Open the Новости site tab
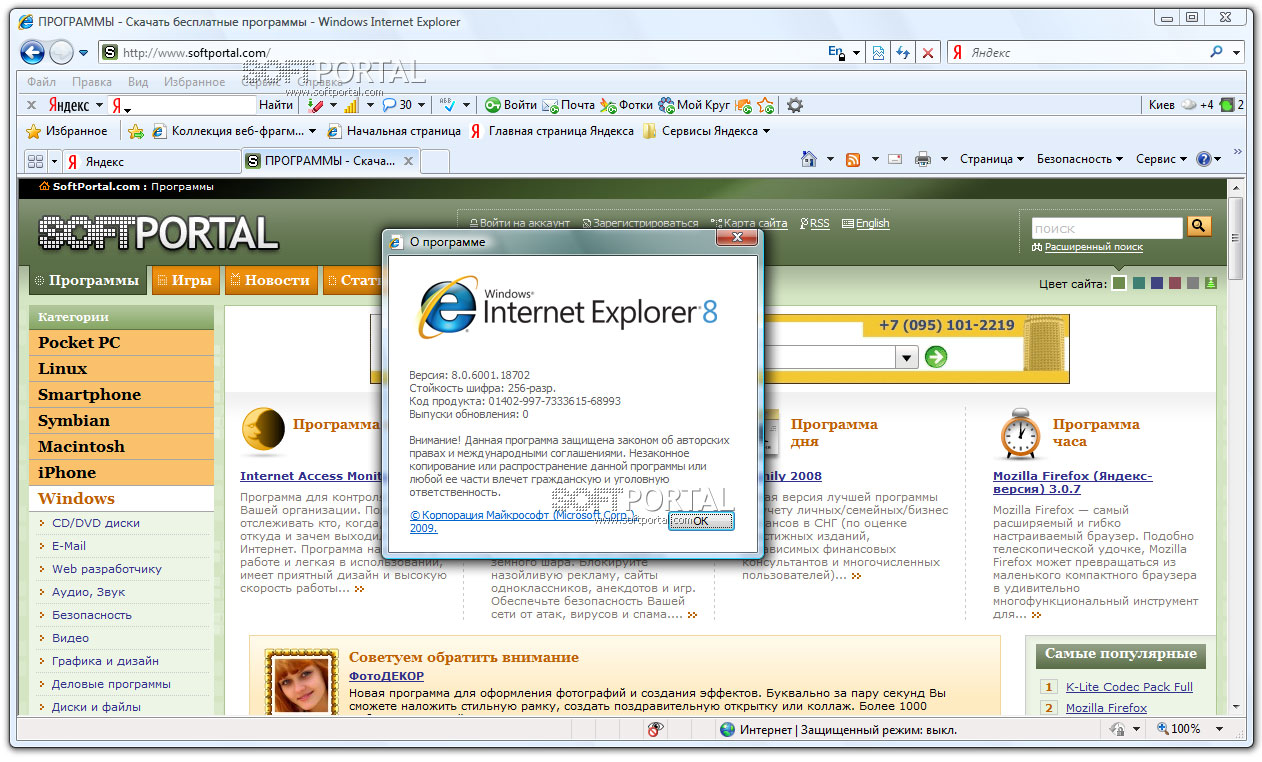This screenshot has height=762, width=1262. pyautogui.click(x=272, y=281)
